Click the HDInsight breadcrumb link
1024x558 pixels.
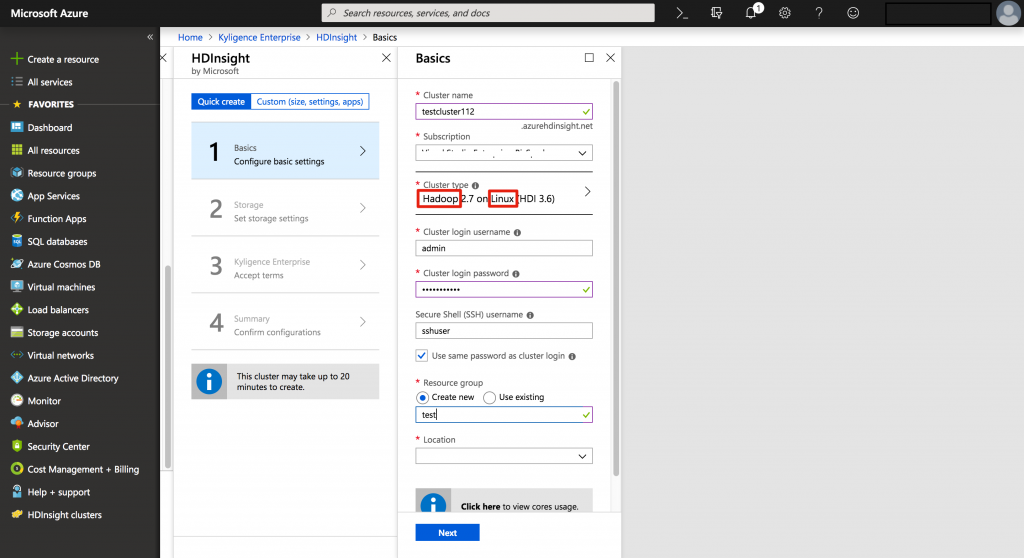pos(336,37)
